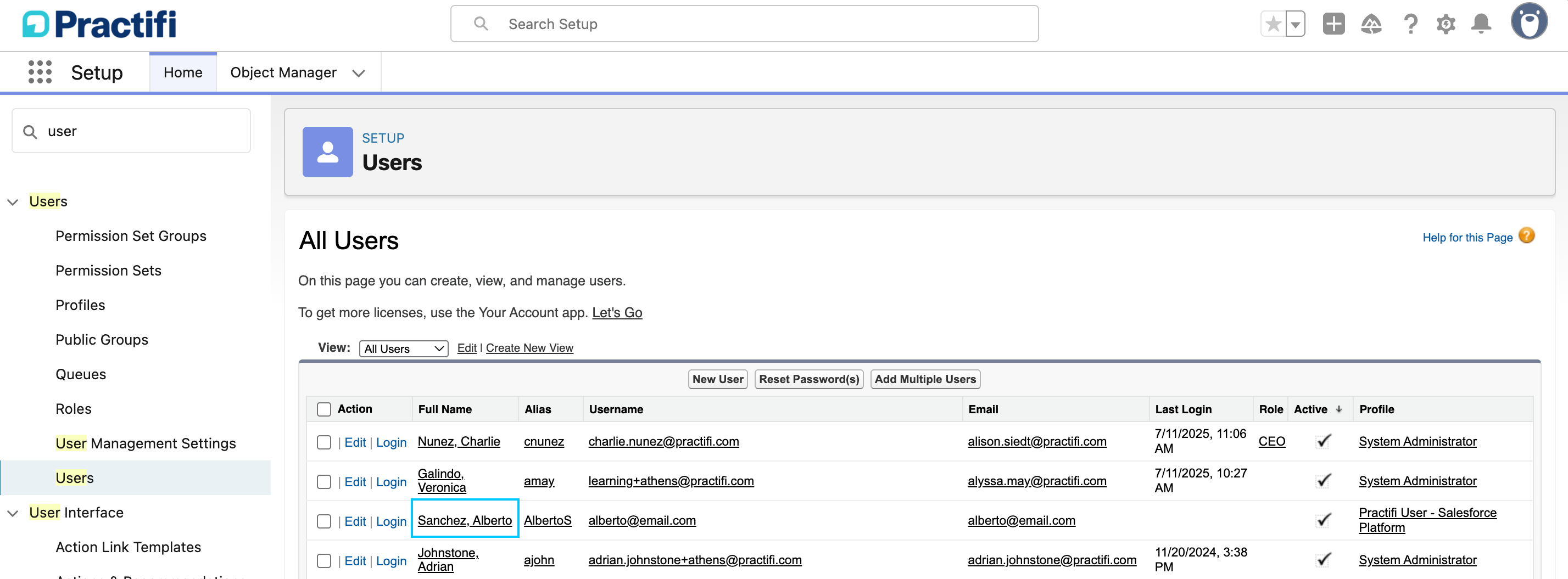Open Help for this Page link
The height and width of the screenshot is (579, 1568).
point(1467,238)
